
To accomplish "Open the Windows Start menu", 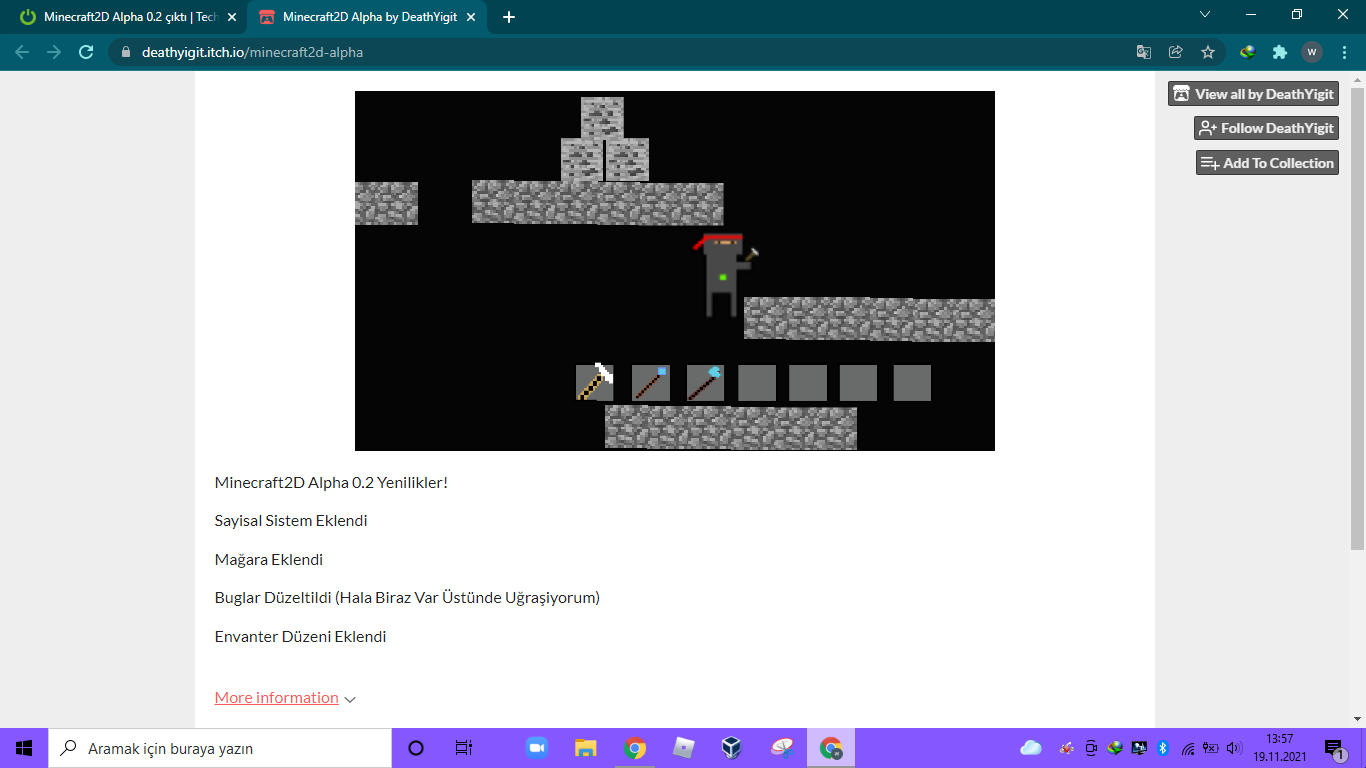I will pyautogui.click(x=24, y=748).
